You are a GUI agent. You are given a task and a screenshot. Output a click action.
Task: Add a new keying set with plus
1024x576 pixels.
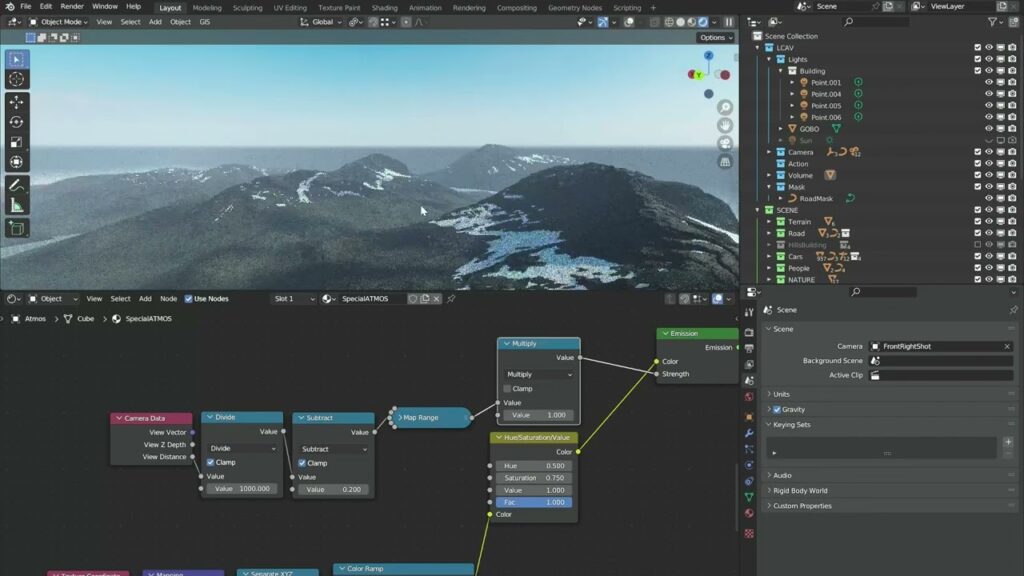pyautogui.click(x=1008, y=442)
